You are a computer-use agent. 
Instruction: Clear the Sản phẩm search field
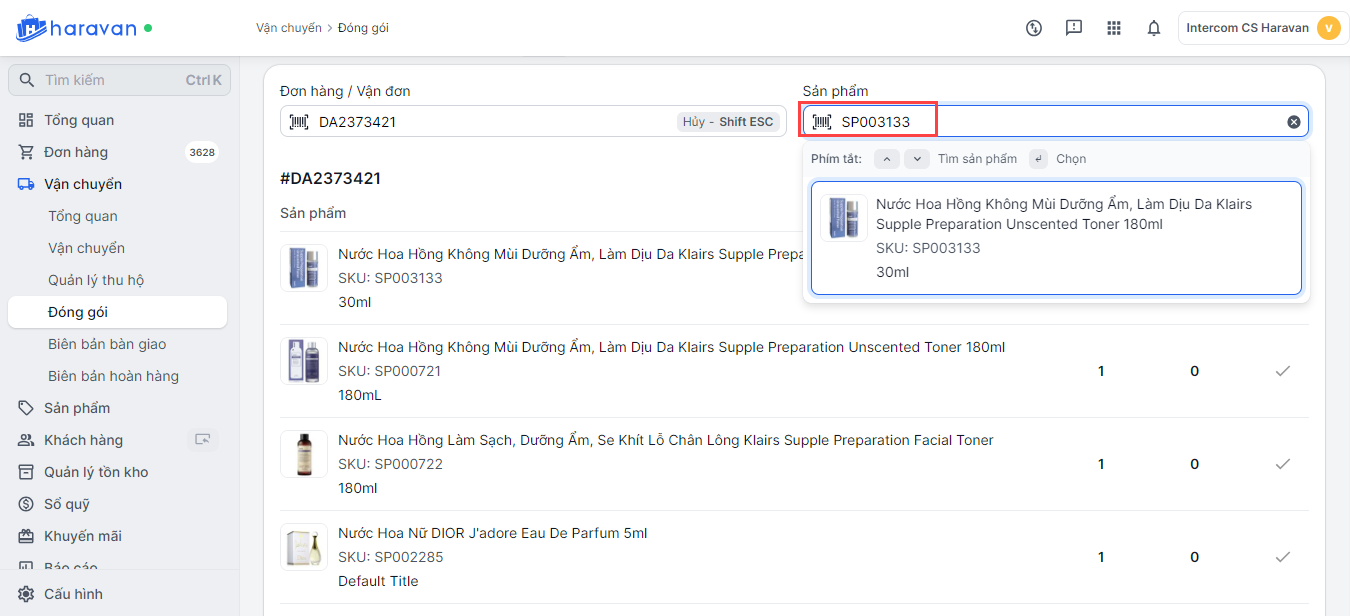click(1293, 121)
